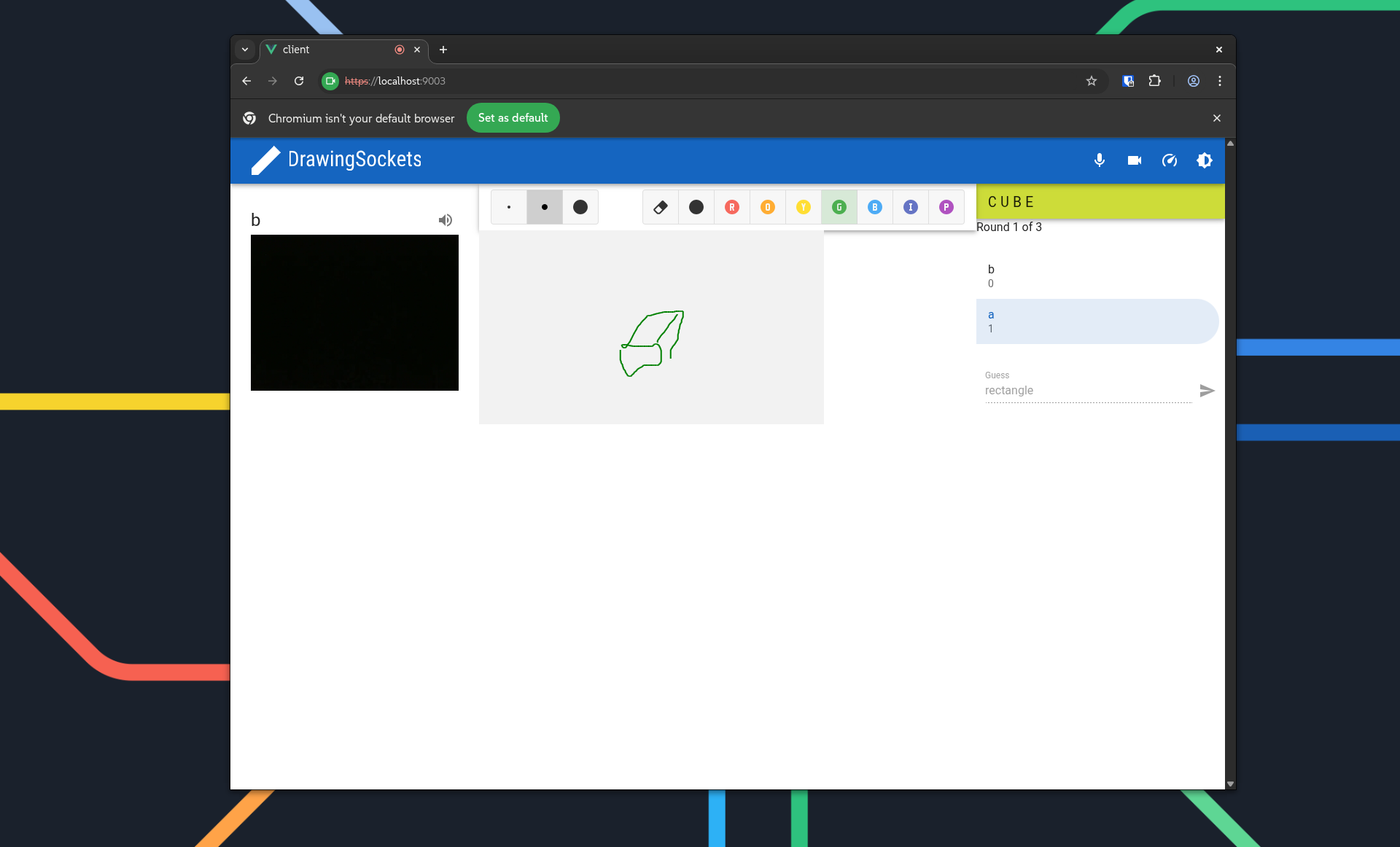The image size is (1400, 847).
Task: Reload the client page
Action: [x=299, y=81]
